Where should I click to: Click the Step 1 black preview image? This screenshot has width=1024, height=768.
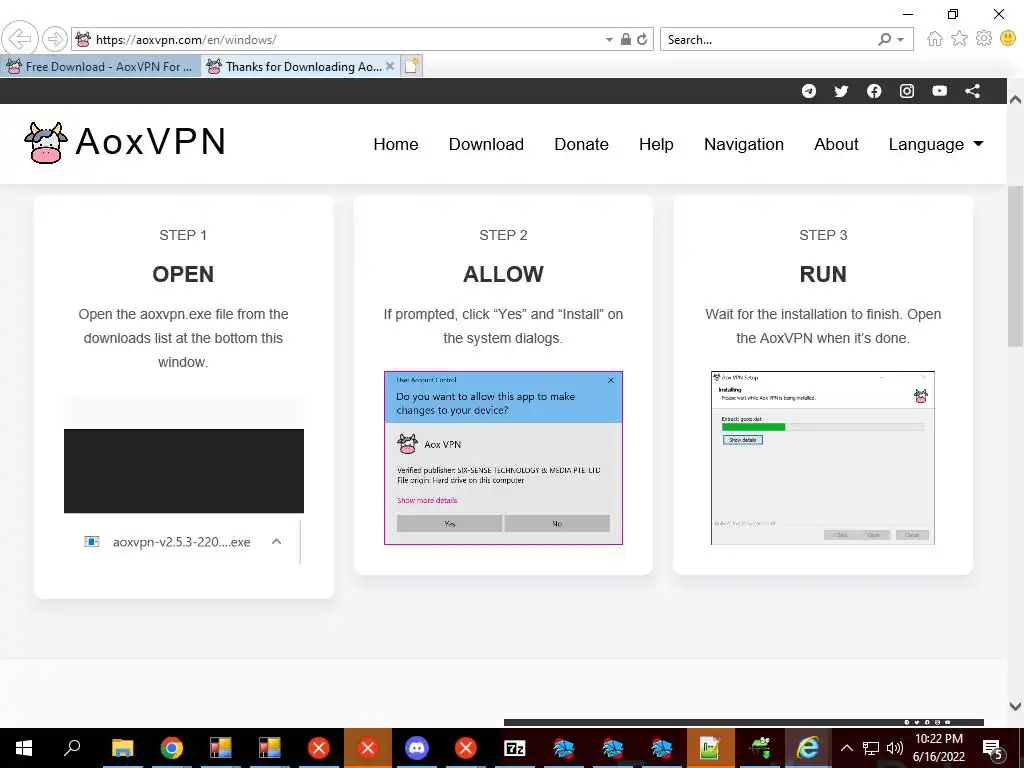click(x=184, y=471)
